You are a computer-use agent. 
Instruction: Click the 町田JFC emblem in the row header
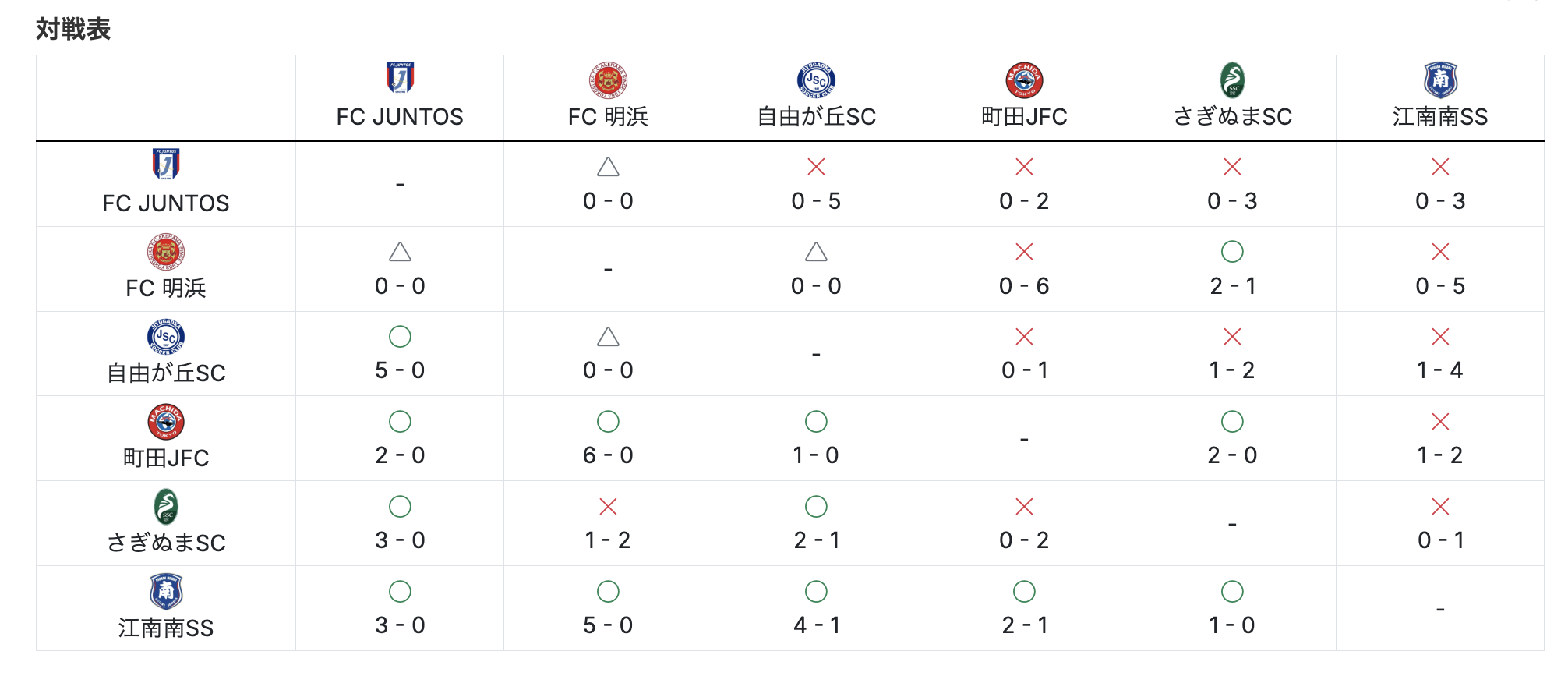[166, 422]
